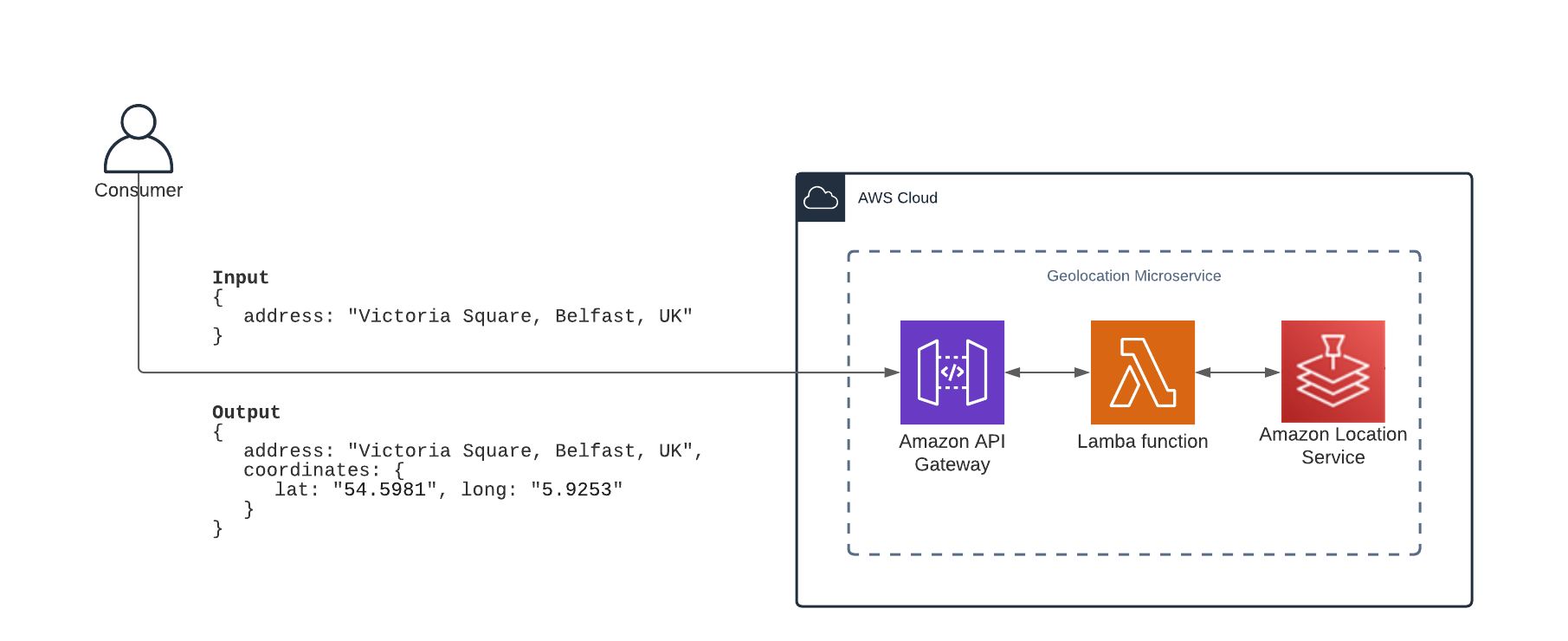Select the Lamba function caption
This screenshot has height=641, width=1568.
(x=1143, y=442)
